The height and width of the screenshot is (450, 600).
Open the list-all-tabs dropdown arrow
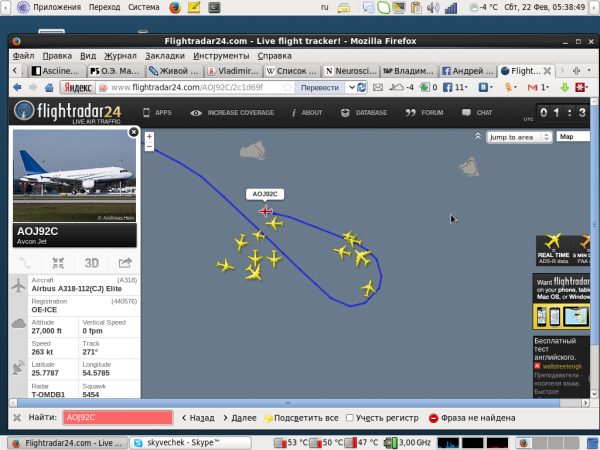point(589,70)
